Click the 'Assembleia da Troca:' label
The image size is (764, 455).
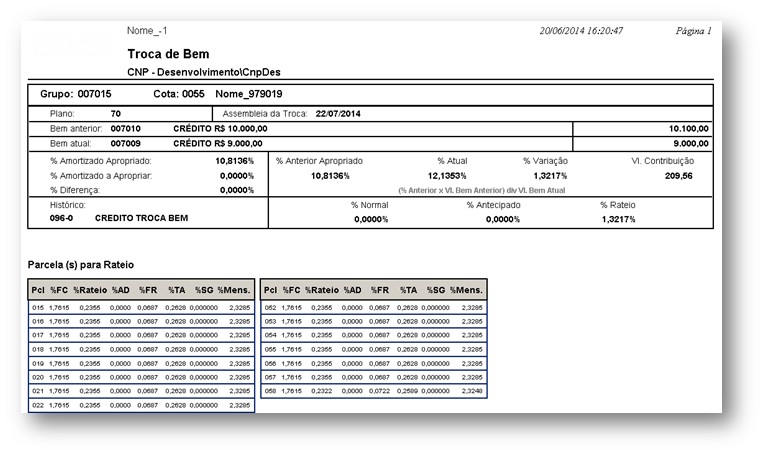(265, 114)
